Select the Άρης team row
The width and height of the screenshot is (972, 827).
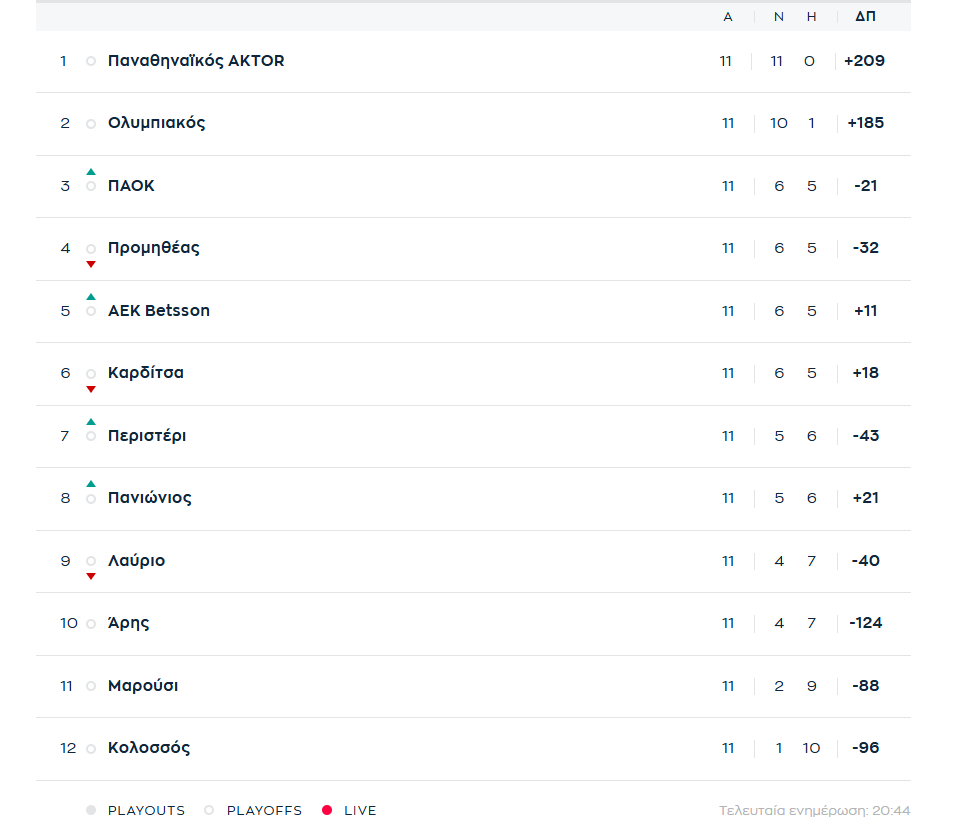point(473,624)
